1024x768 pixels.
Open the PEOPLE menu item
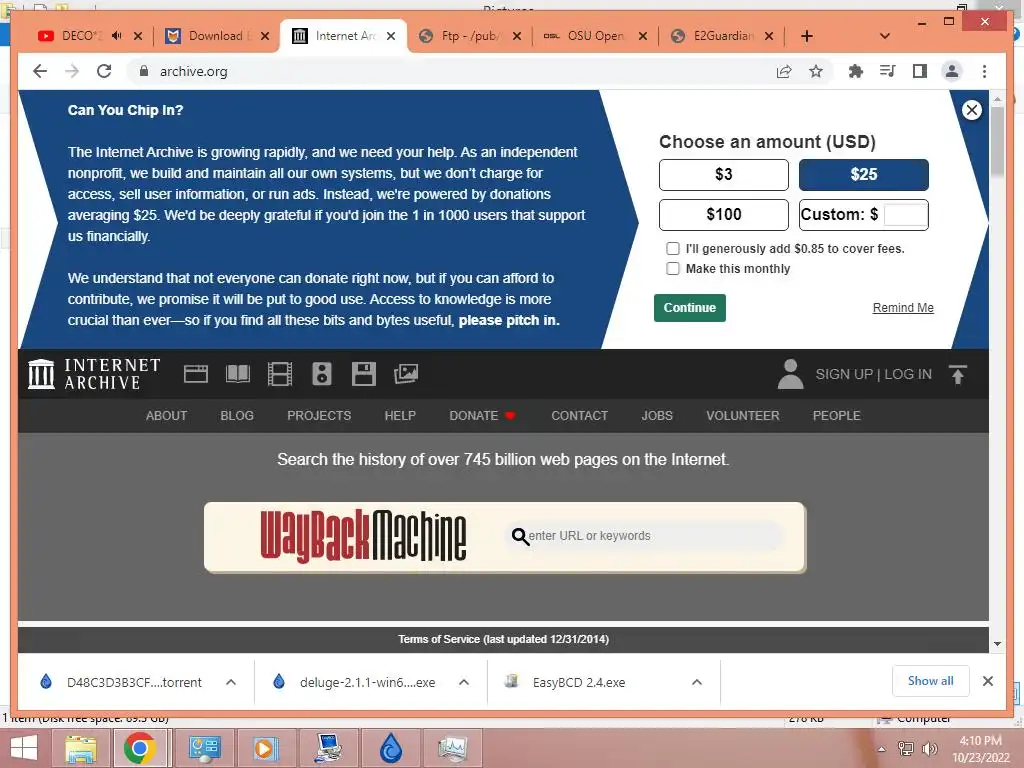pos(837,415)
